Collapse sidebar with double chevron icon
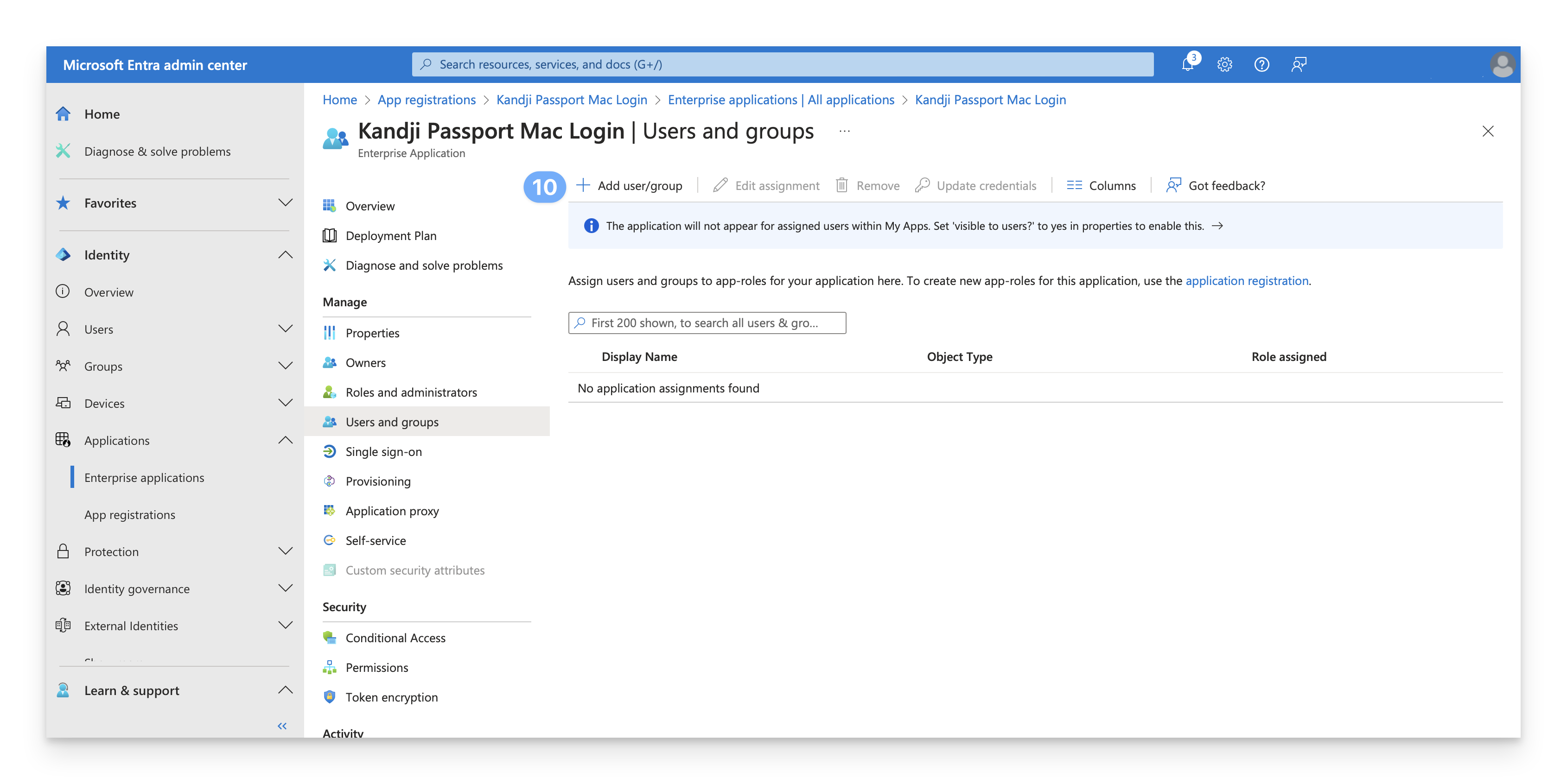 click(282, 726)
